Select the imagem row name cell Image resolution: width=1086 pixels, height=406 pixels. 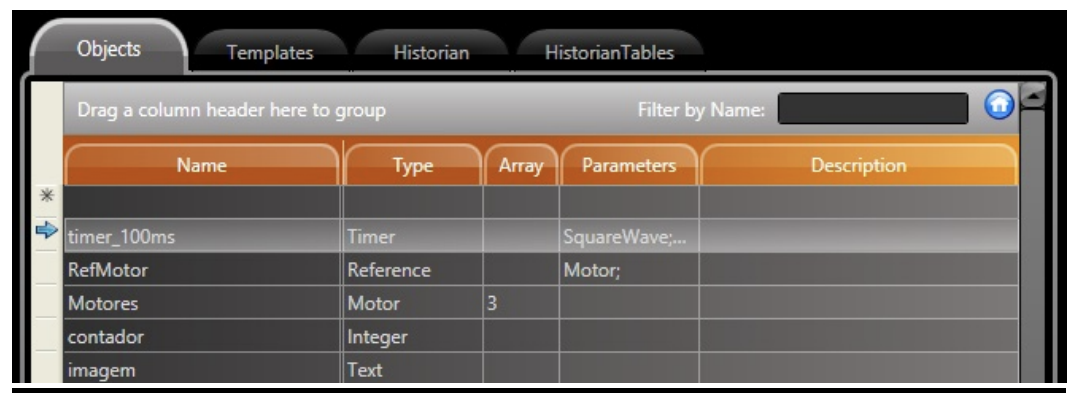click(203, 369)
